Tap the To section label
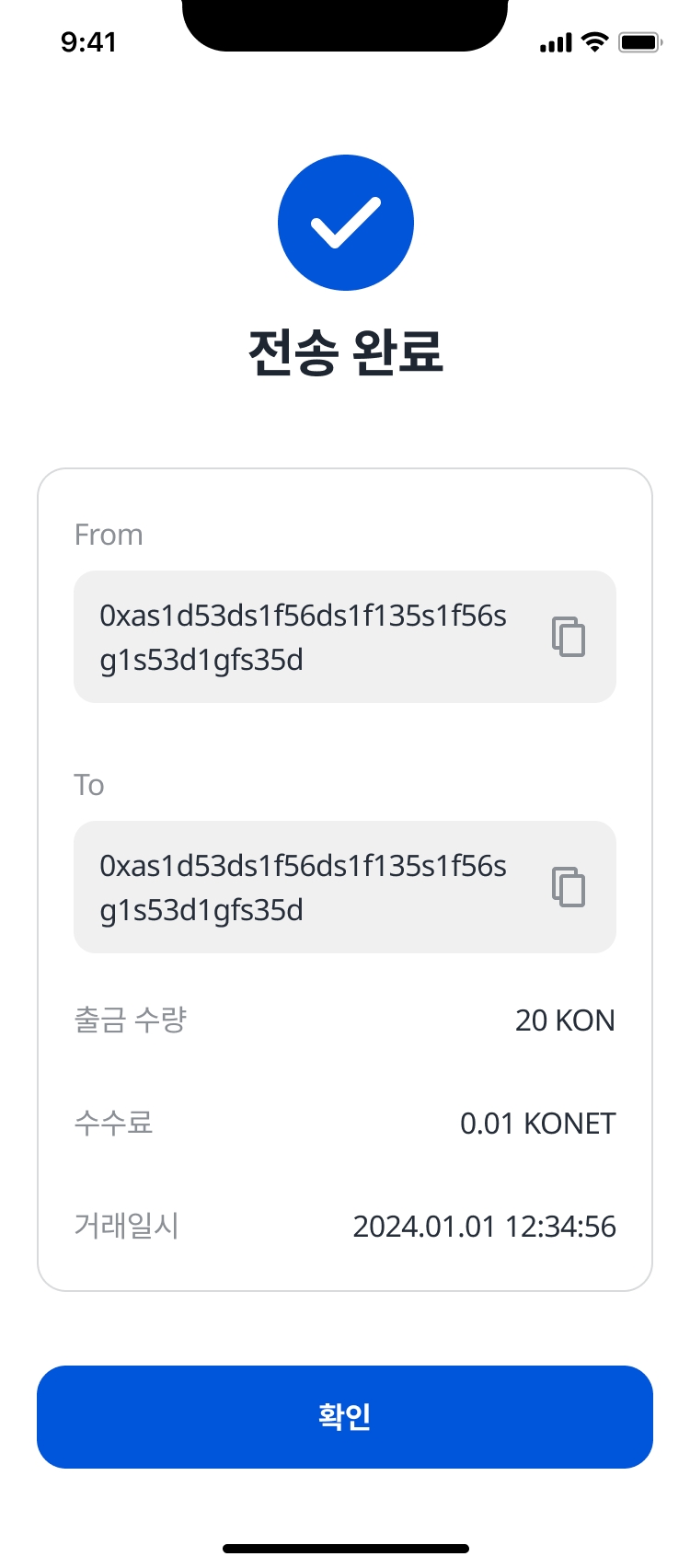This screenshot has height=1568, width=690. tap(89, 785)
